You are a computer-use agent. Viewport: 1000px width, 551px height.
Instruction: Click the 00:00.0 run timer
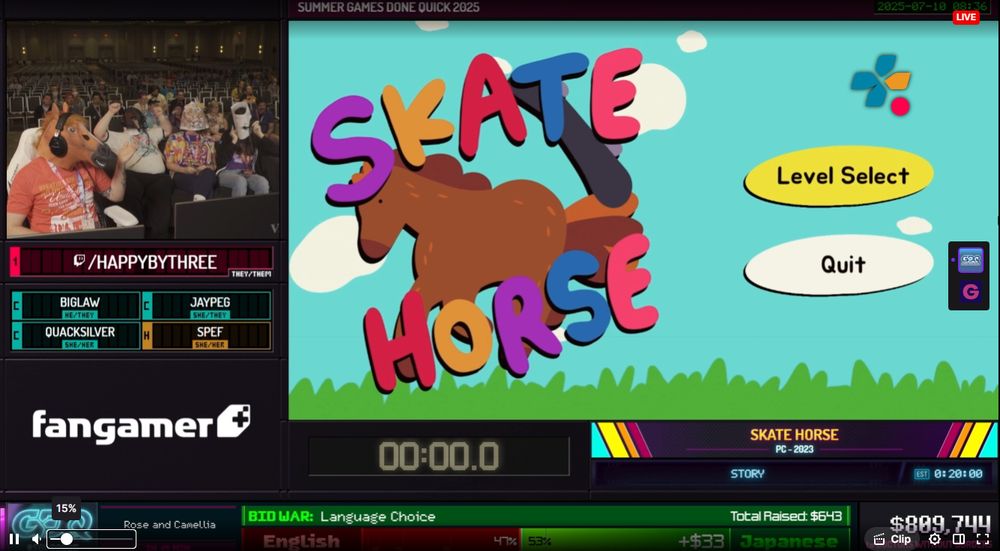pos(439,456)
